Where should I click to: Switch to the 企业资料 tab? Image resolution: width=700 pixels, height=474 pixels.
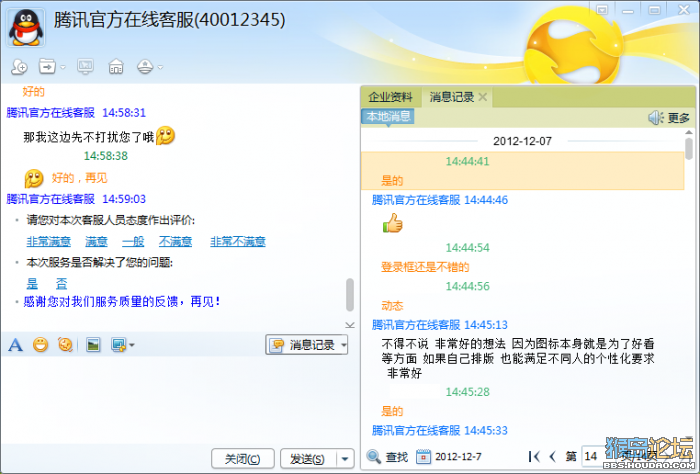(390, 97)
